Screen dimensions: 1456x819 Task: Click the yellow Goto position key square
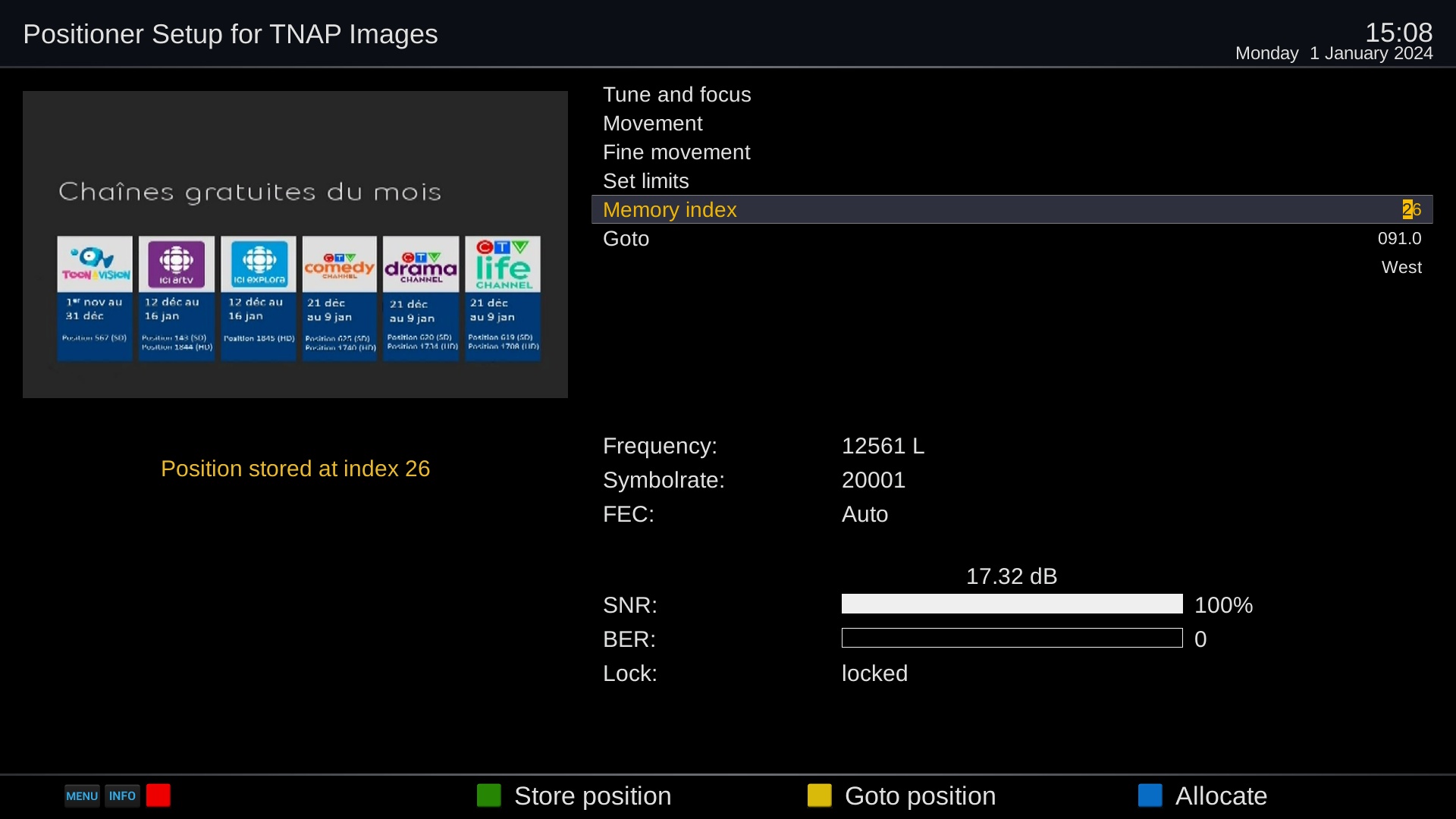tap(820, 795)
